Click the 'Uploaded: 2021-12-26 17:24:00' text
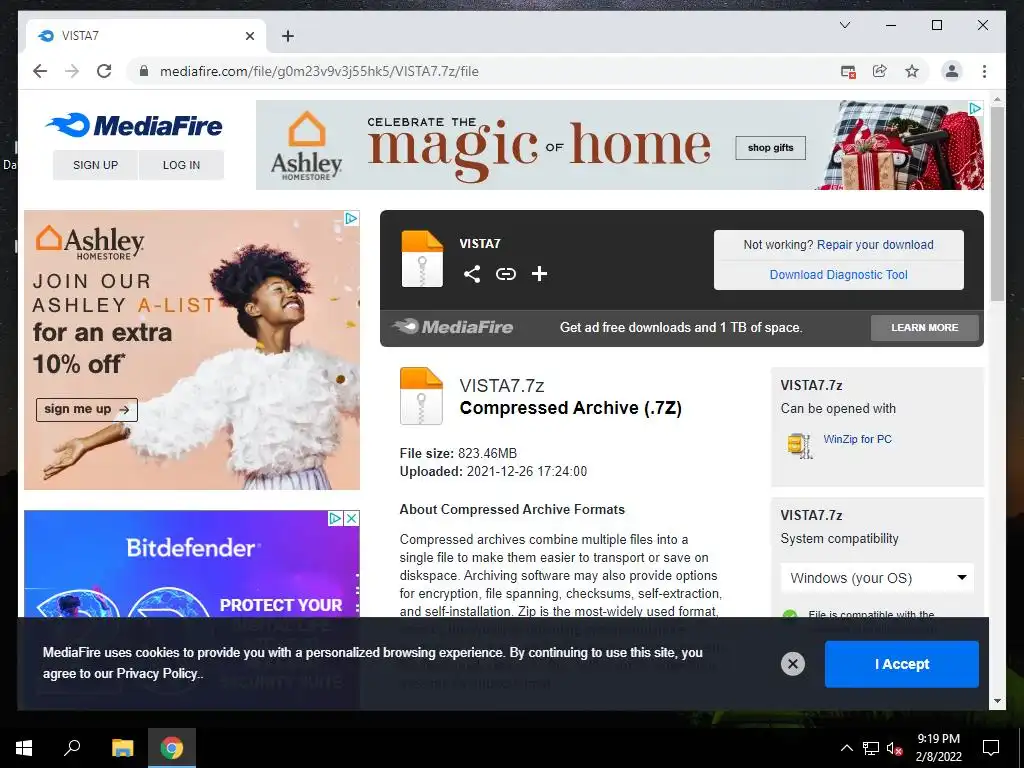 click(493, 472)
